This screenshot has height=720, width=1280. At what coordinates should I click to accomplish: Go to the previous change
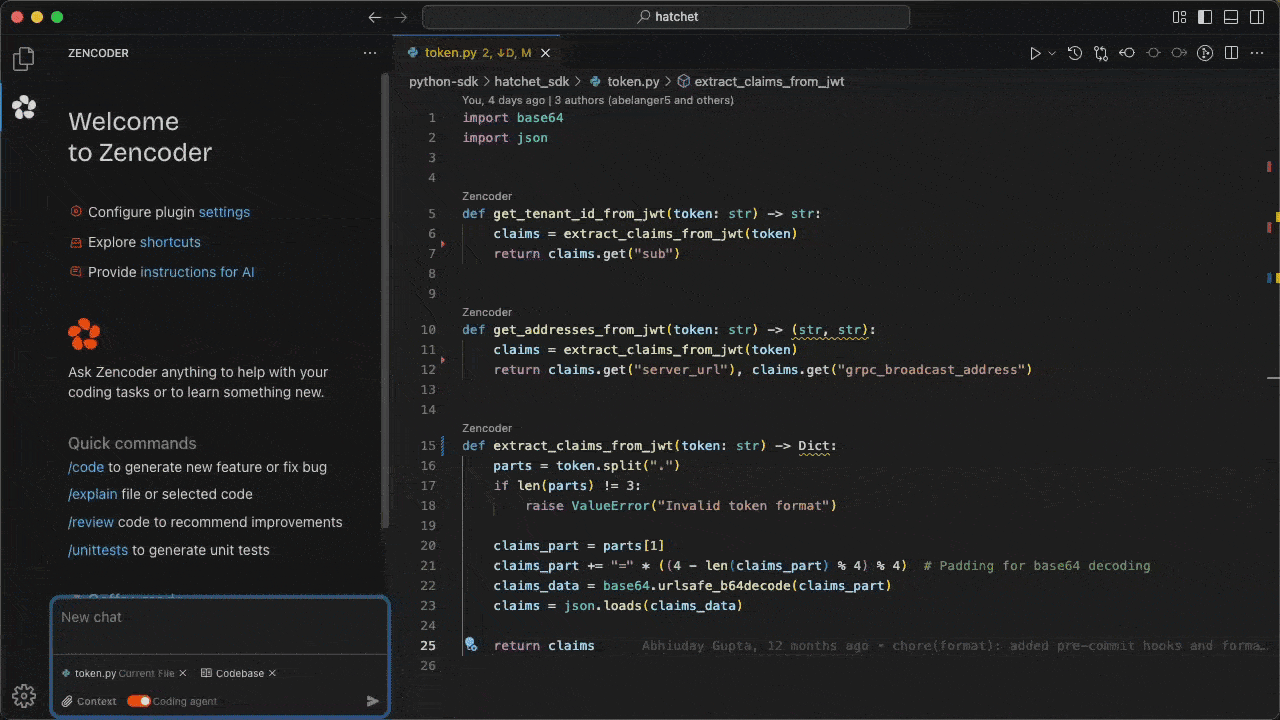tap(1127, 53)
